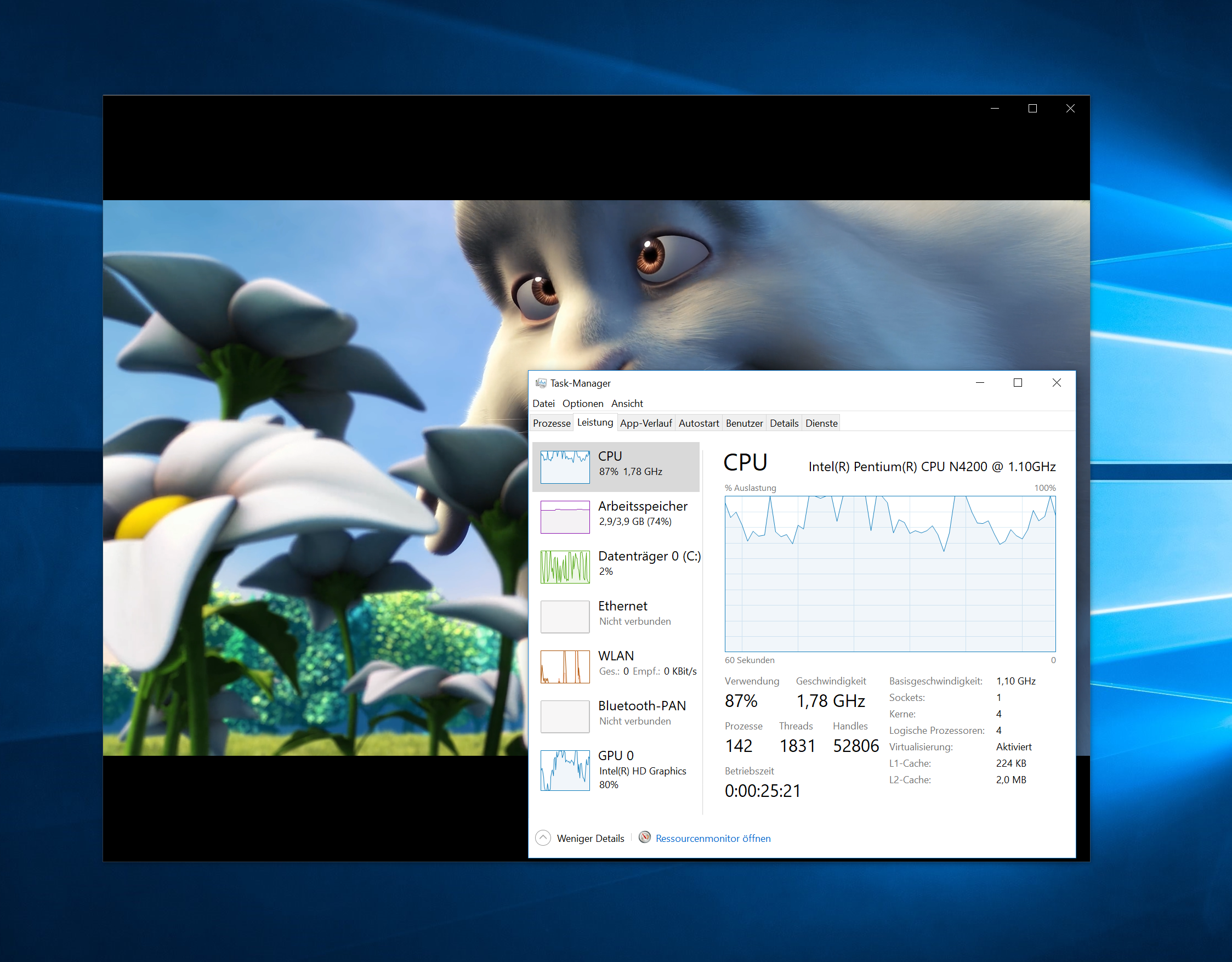Click the Task-Manager title bar icon
The width and height of the screenshot is (1232, 962).
[541, 383]
